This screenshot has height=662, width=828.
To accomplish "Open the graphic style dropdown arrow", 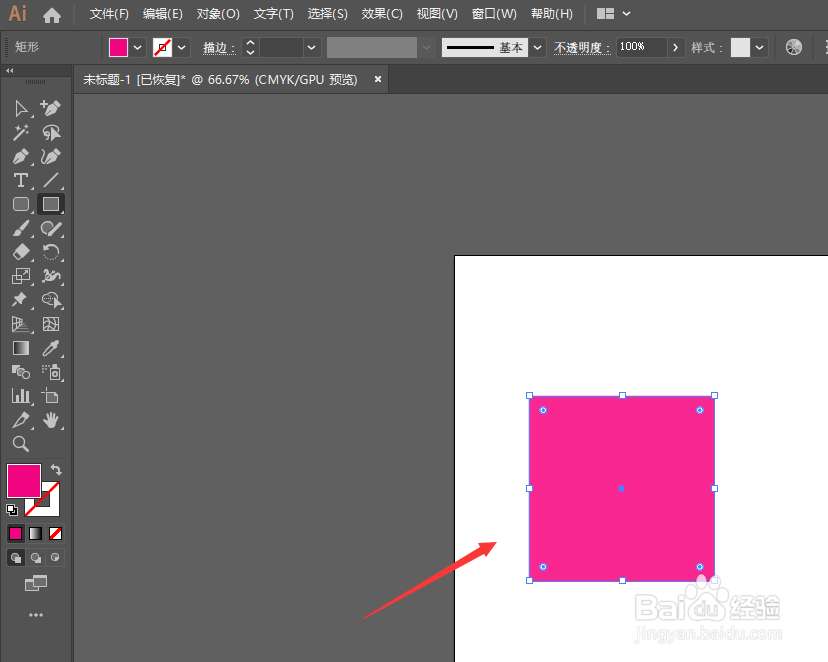I will tap(759, 48).
